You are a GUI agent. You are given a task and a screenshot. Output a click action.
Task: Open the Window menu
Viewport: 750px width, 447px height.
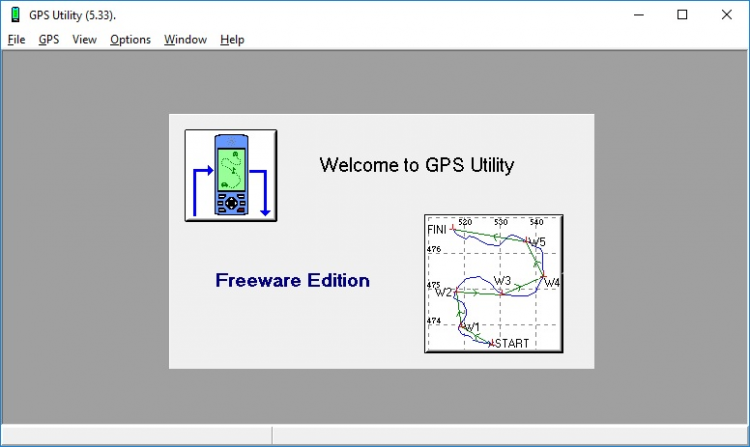pos(185,40)
